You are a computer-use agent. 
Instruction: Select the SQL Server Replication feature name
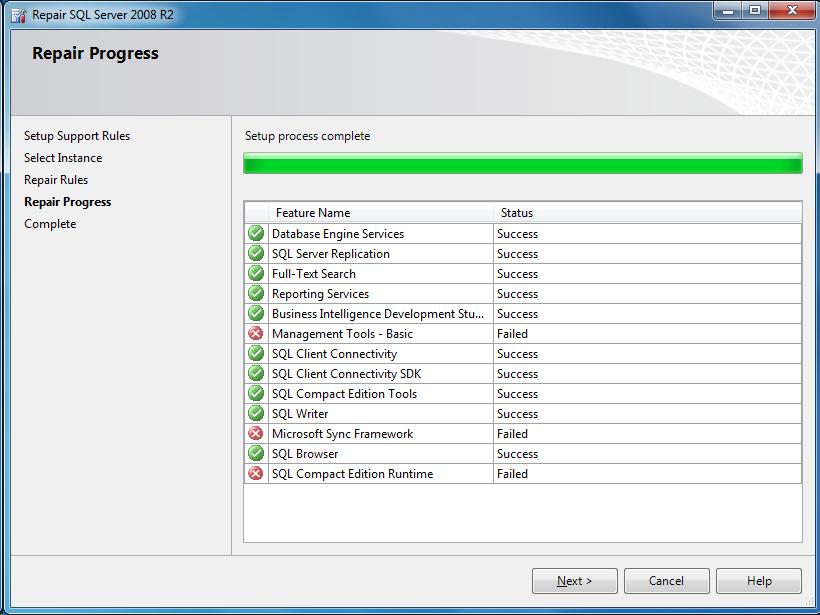(x=331, y=254)
